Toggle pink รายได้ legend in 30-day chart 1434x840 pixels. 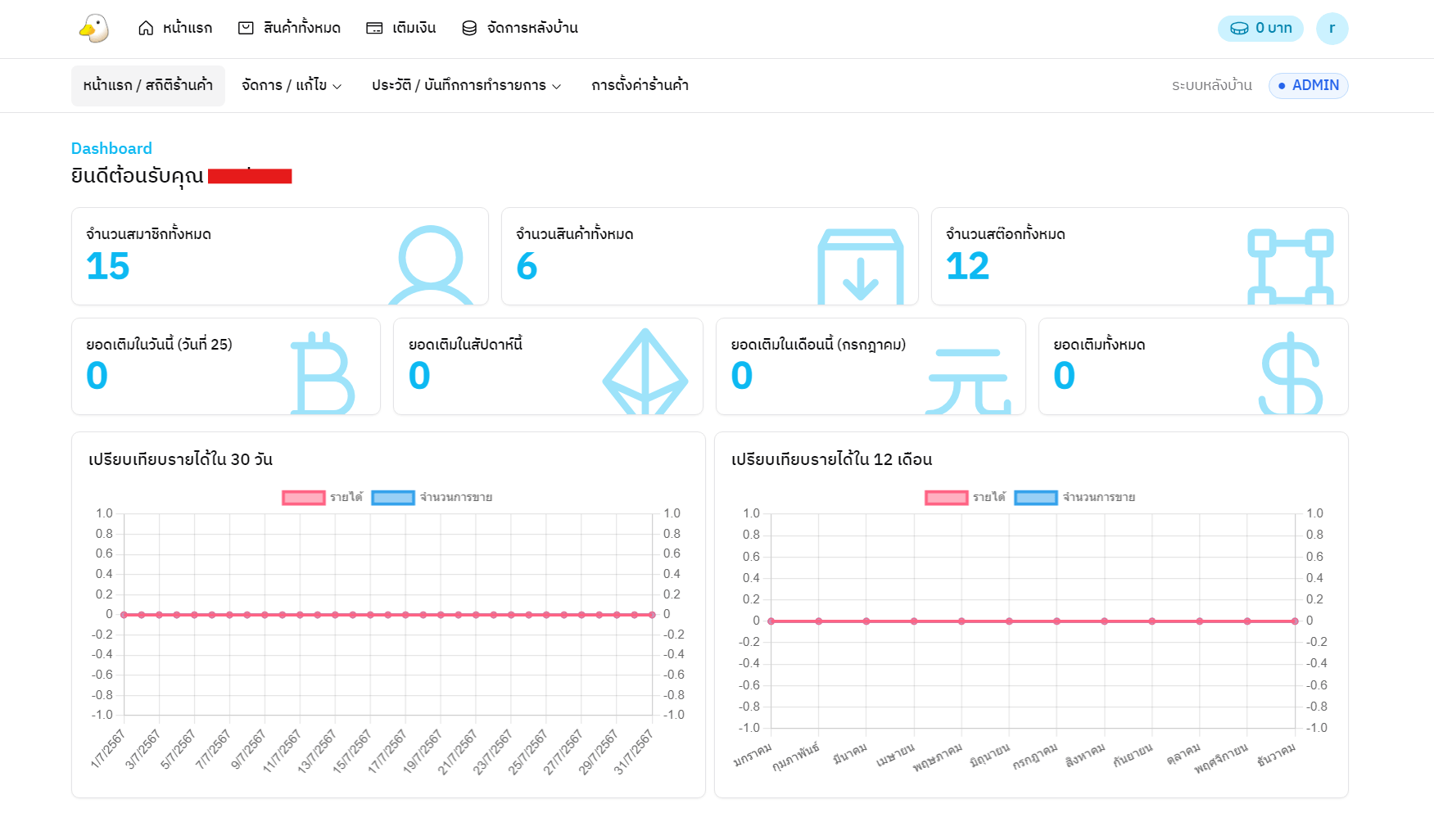pyautogui.click(x=323, y=498)
